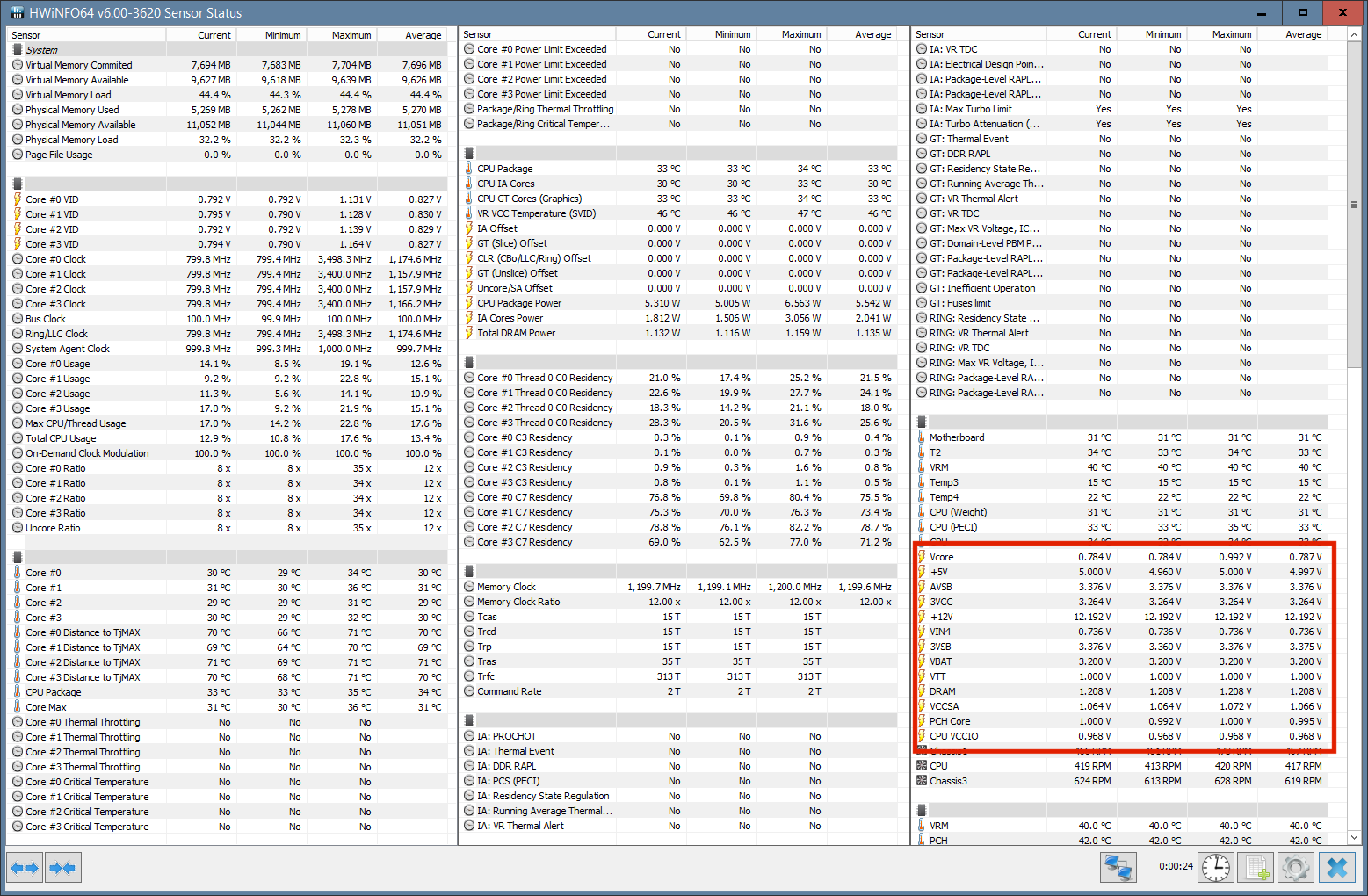Click the thermometer icon beside Motherboard
The height and width of the screenshot is (896, 1368).
pyautogui.click(x=922, y=437)
